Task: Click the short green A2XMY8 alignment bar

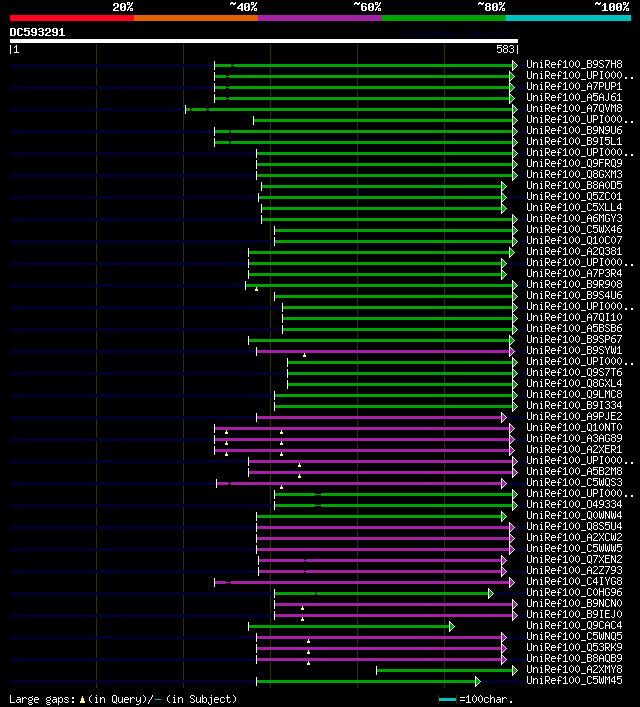Action: 447,671
